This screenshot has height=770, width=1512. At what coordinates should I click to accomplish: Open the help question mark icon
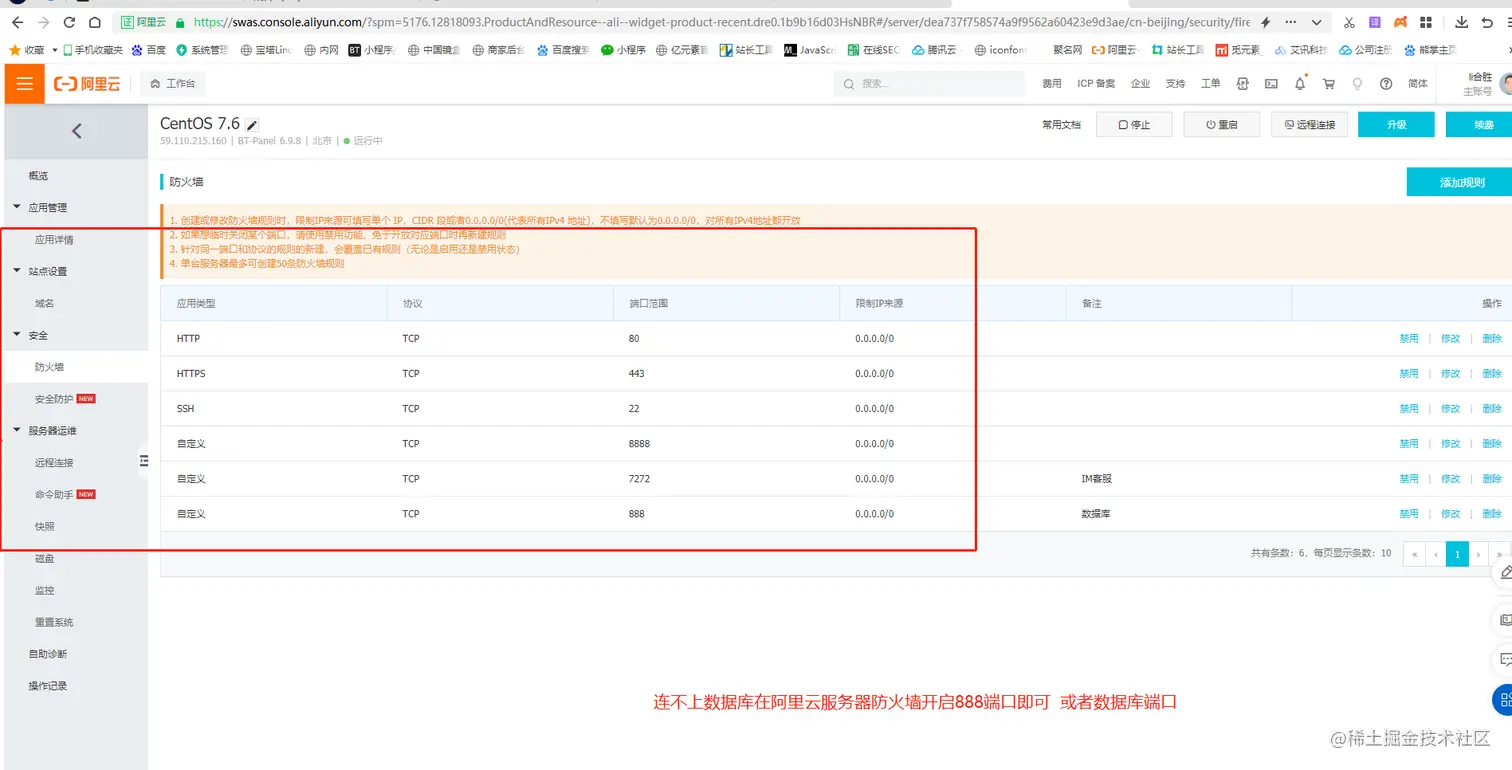(1386, 84)
